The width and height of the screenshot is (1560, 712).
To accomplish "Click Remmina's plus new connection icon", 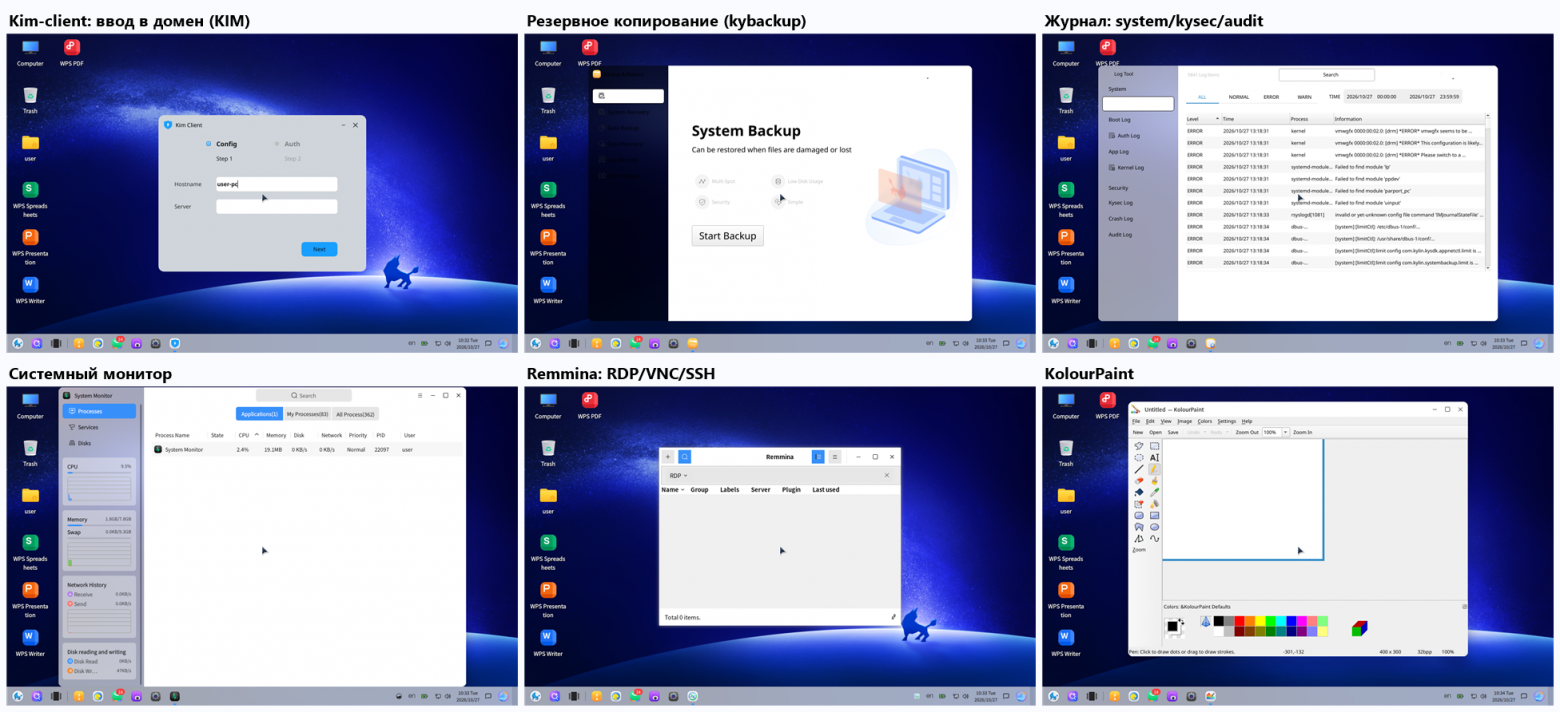I will pyautogui.click(x=668, y=457).
